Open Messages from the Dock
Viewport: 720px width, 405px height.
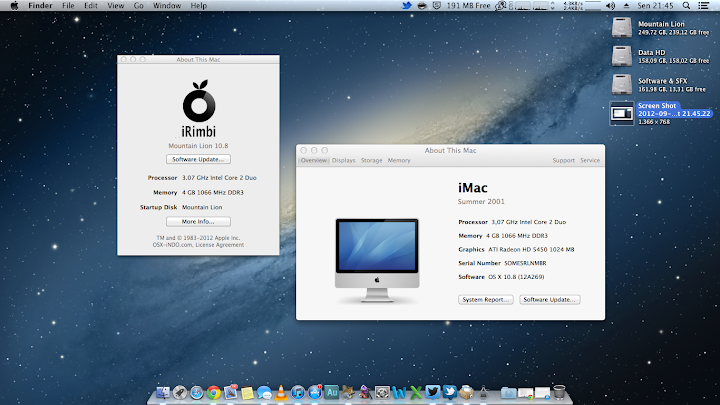264,393
